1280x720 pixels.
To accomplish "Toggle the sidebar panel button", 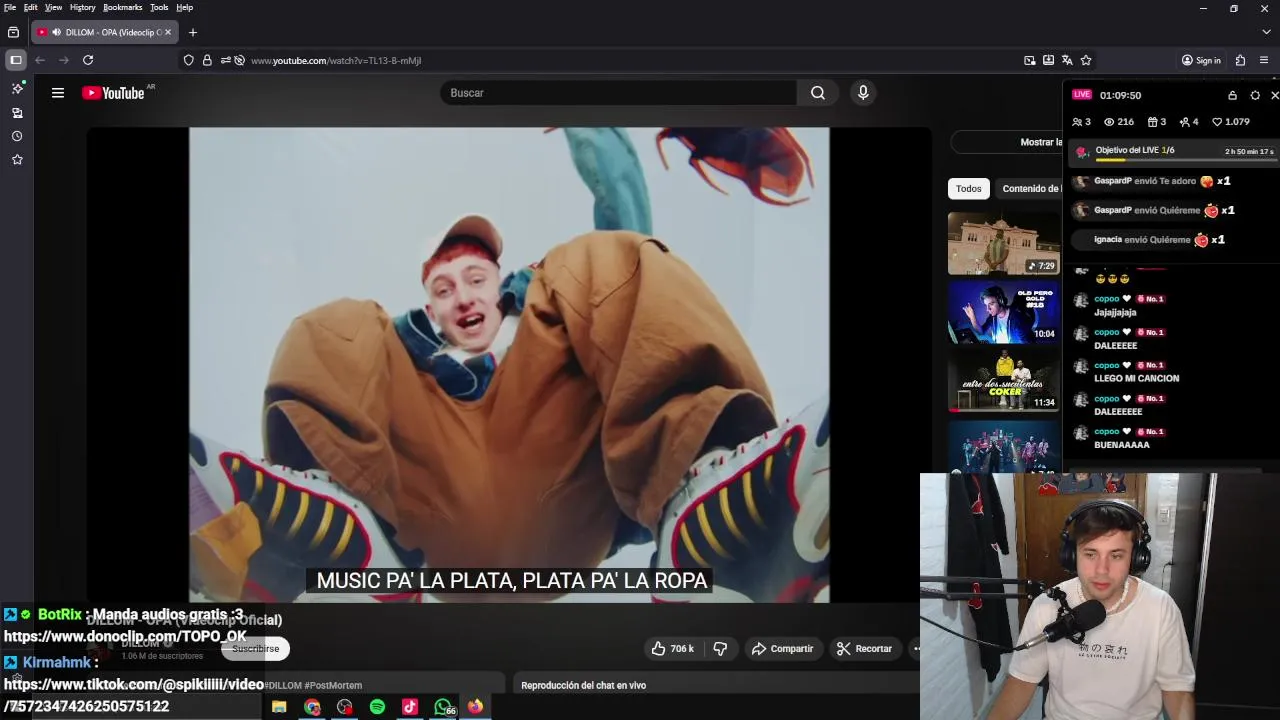I will tap(16, 60).
